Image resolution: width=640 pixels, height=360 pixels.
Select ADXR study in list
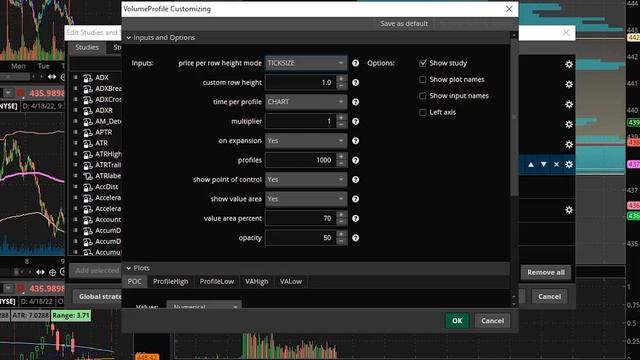[x=104, y=111]
